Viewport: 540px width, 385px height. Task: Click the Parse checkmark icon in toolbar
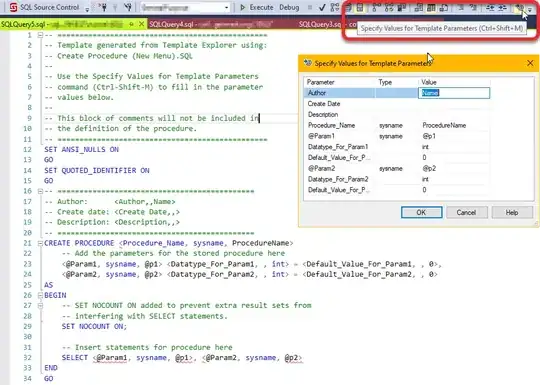tap(322, 7)
